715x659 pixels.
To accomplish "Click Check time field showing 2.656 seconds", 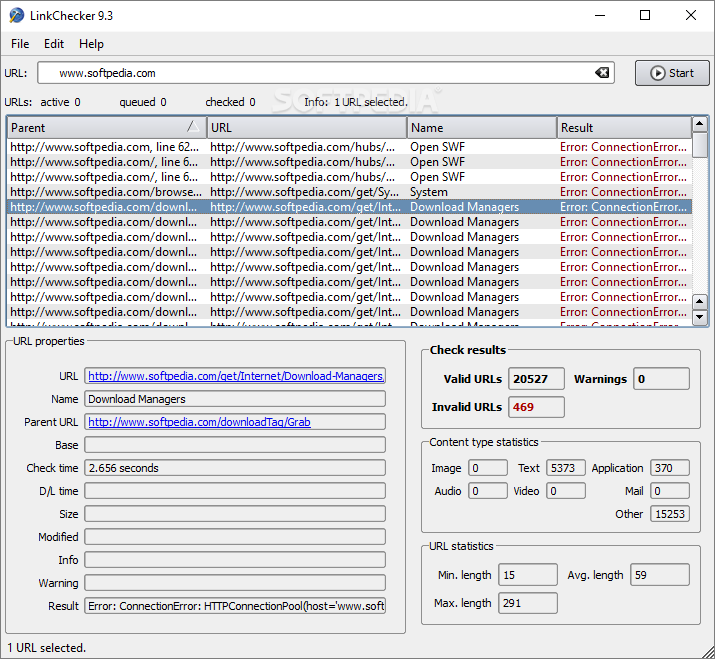I will point(235,468).
